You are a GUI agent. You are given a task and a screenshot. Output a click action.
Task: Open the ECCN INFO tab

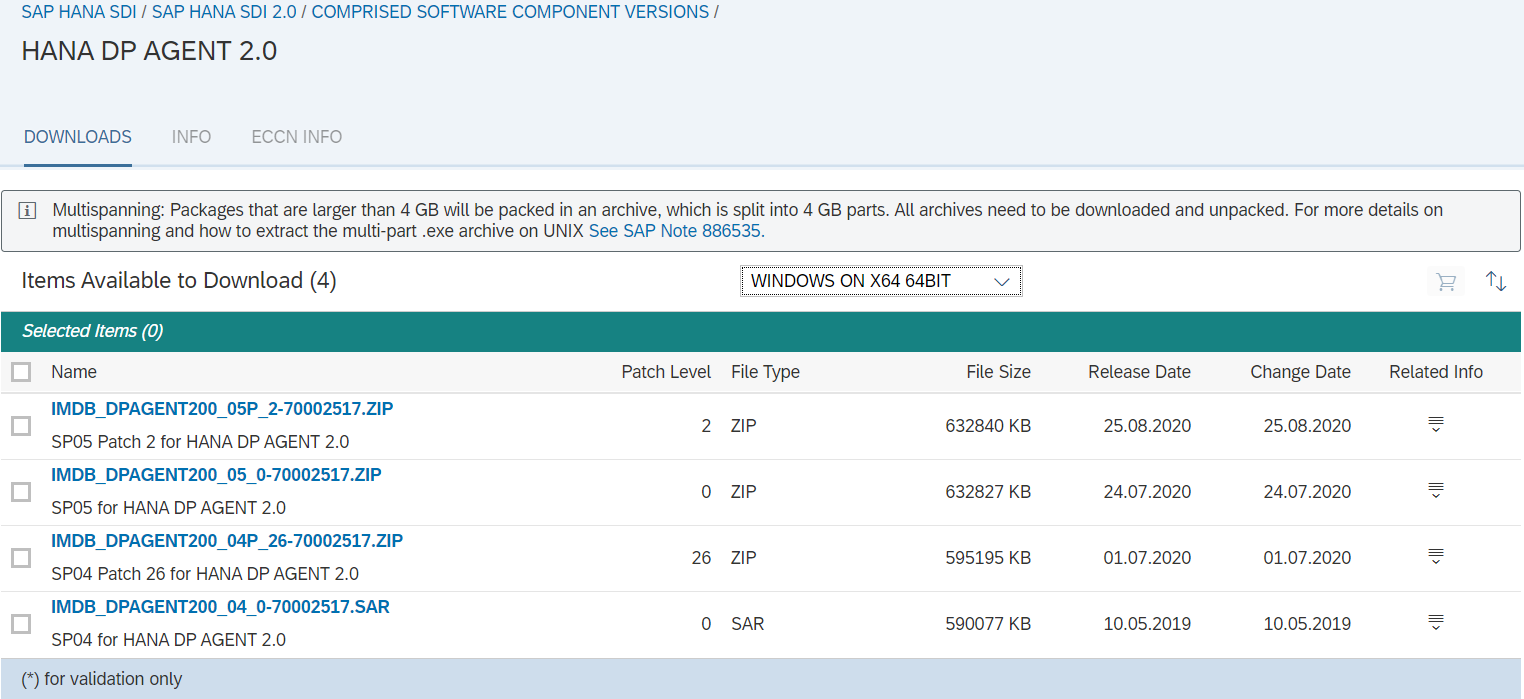tap(297, 137)
